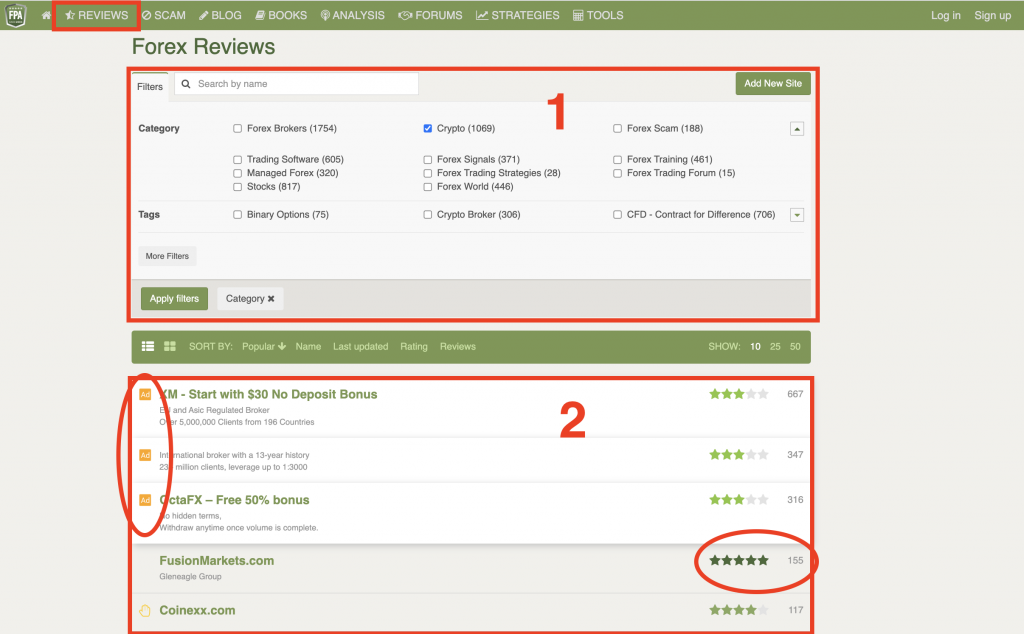
Task: Expand More Filters
Action: pos(167,256)
